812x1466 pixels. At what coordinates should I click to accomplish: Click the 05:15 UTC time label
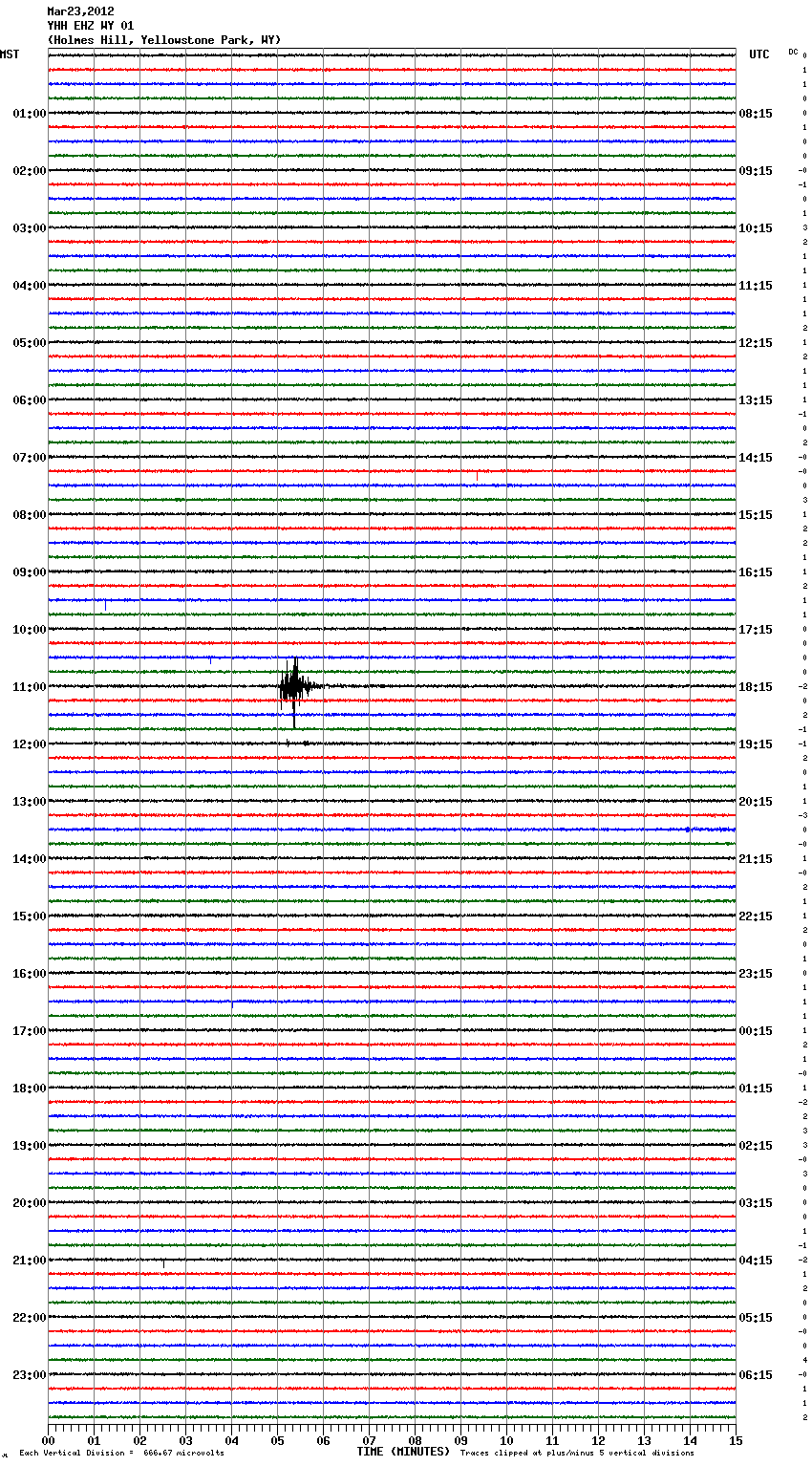pos(756,1318)
